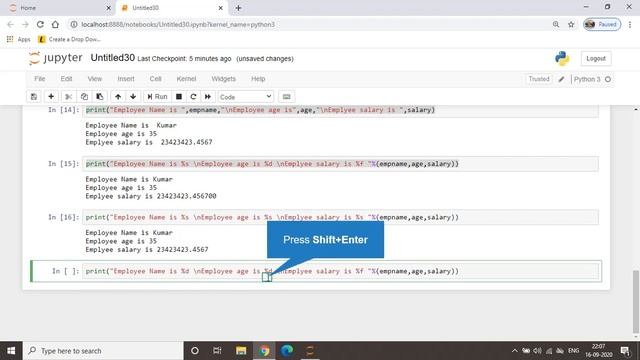The image size is (640, 360).
Task: Move selected cell down arrow
Action: [133, 97]
